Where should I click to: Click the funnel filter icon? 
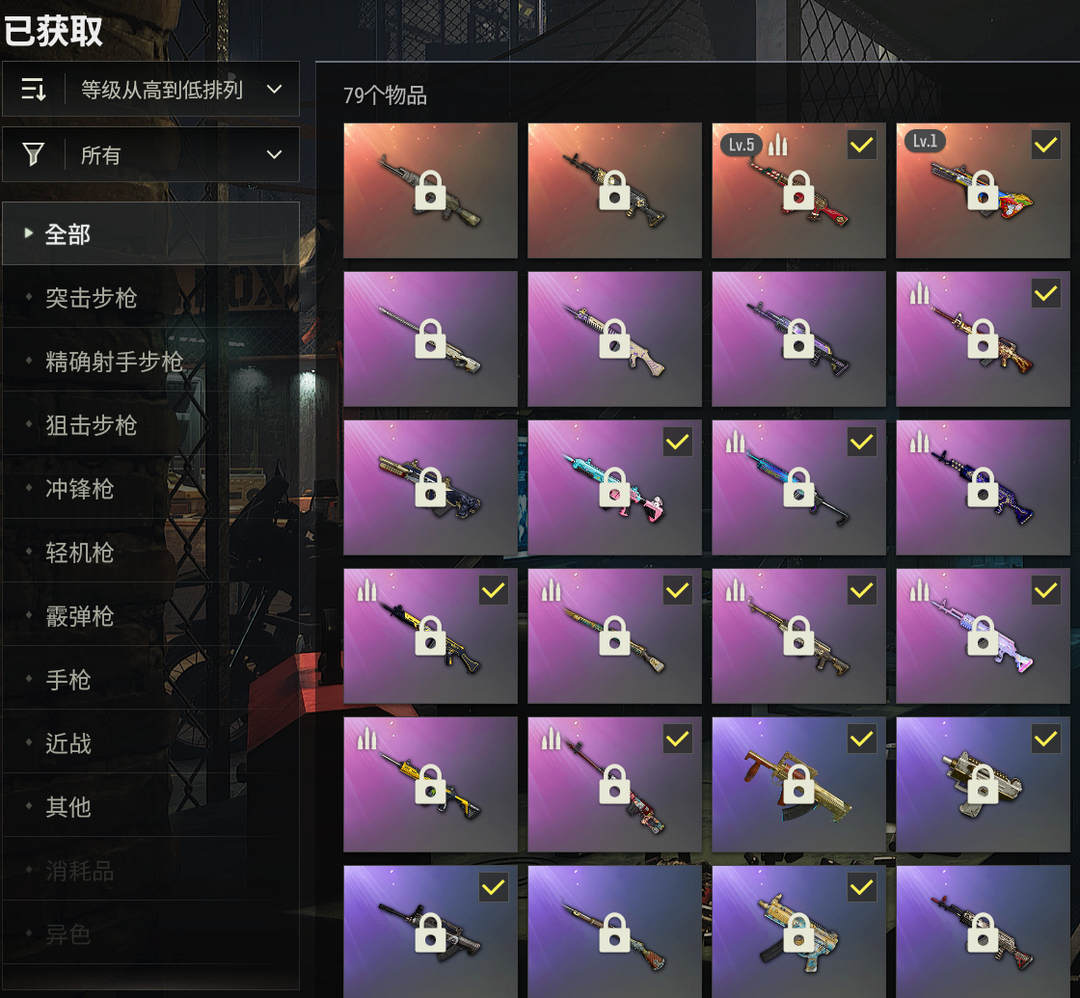[33, 154]
